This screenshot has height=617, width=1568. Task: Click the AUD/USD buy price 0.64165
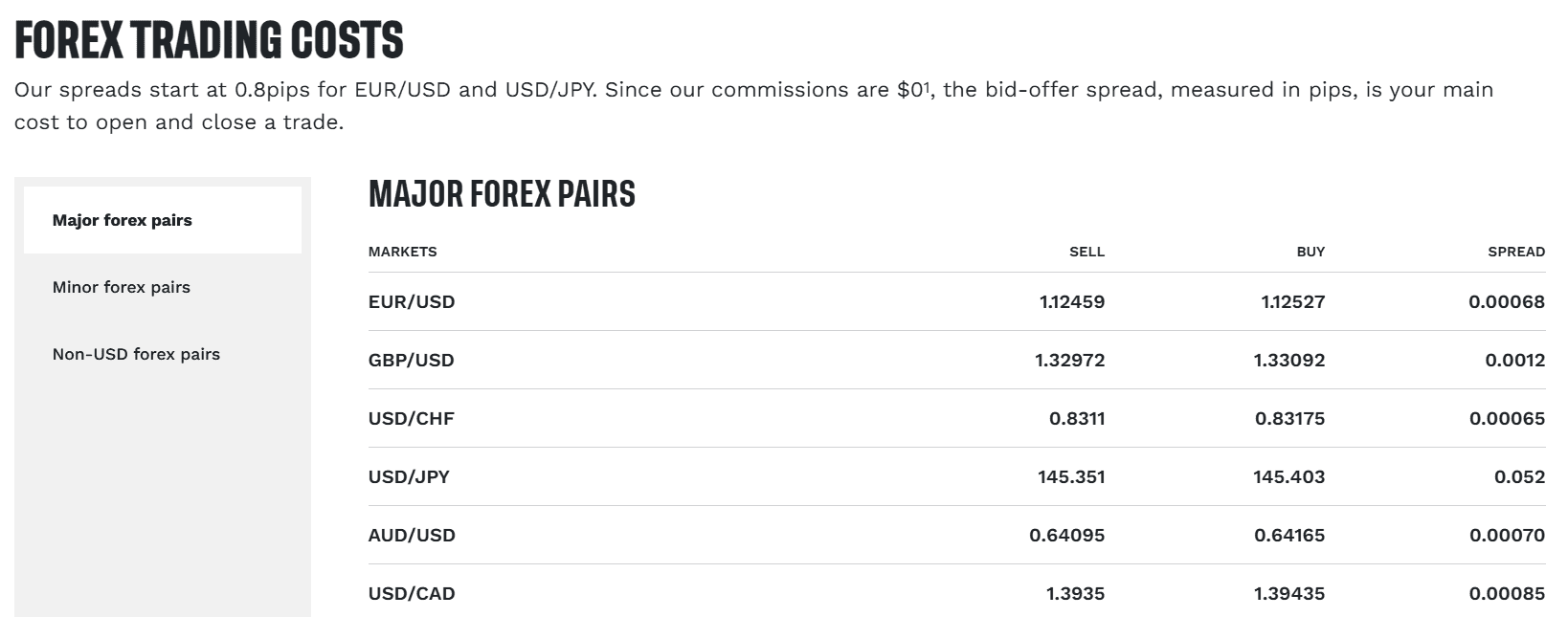click(x=1289, y=535)
